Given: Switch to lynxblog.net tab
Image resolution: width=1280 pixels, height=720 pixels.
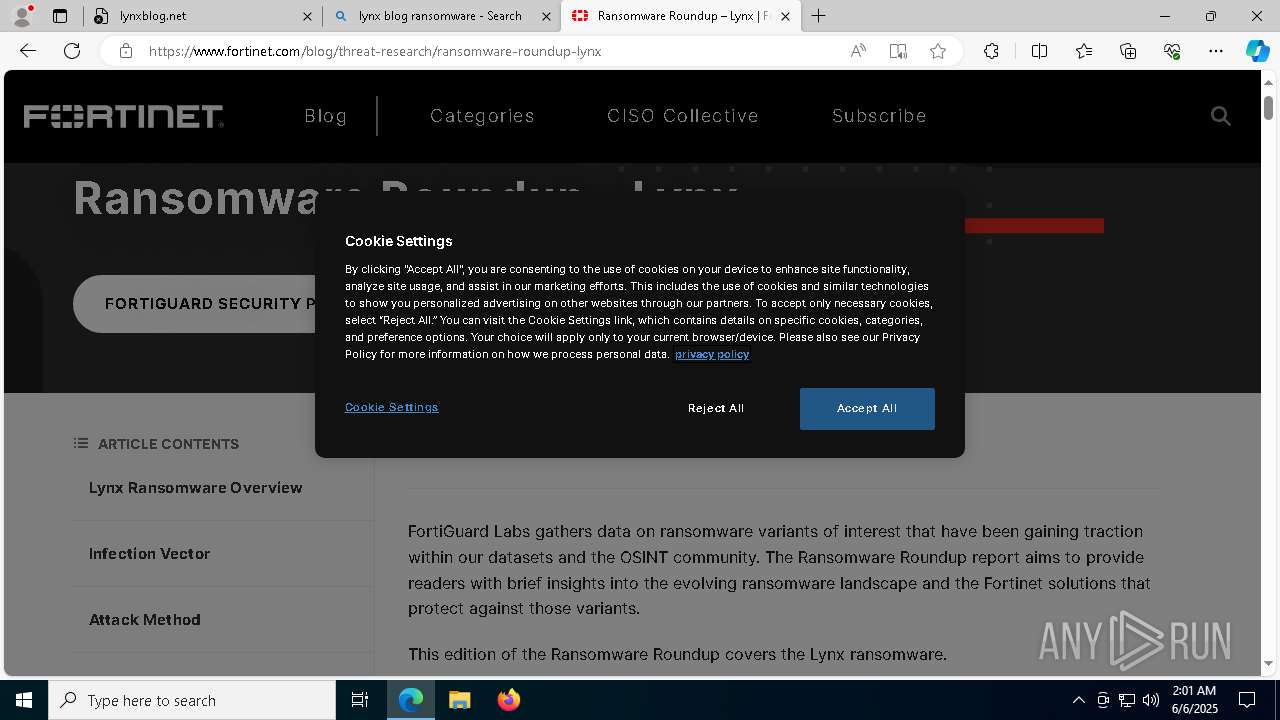Looking at the screenshot, I should tap(203, 16).
